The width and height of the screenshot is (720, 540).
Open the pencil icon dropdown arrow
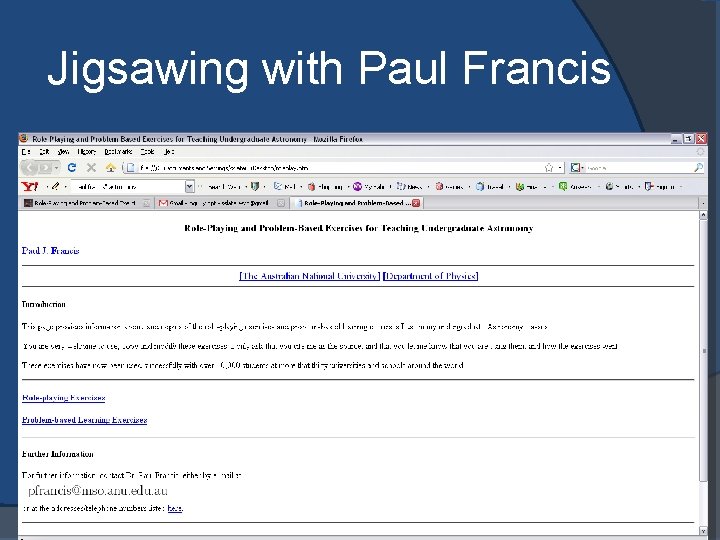(x=65, y=187)
